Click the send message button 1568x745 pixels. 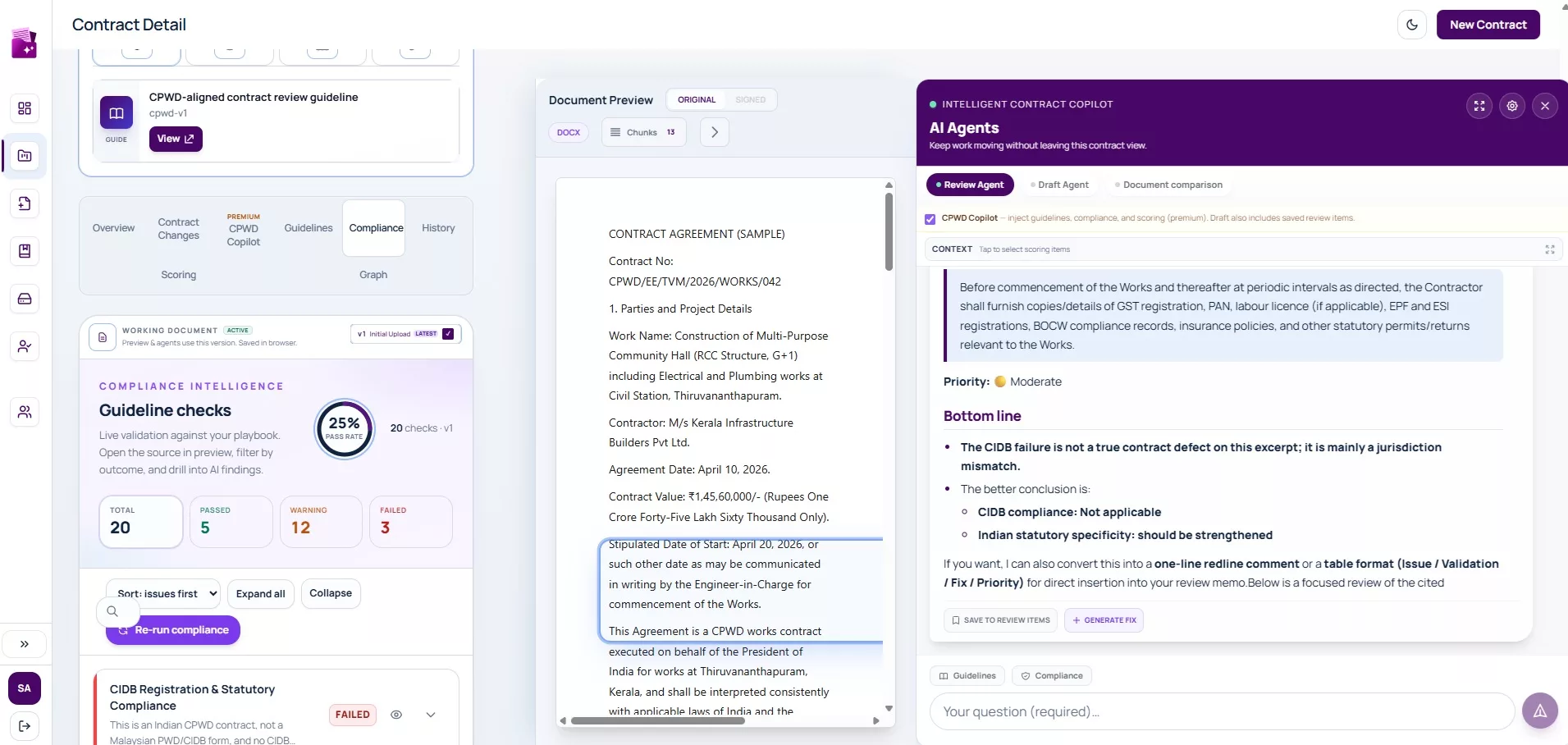coord(1540,711)
